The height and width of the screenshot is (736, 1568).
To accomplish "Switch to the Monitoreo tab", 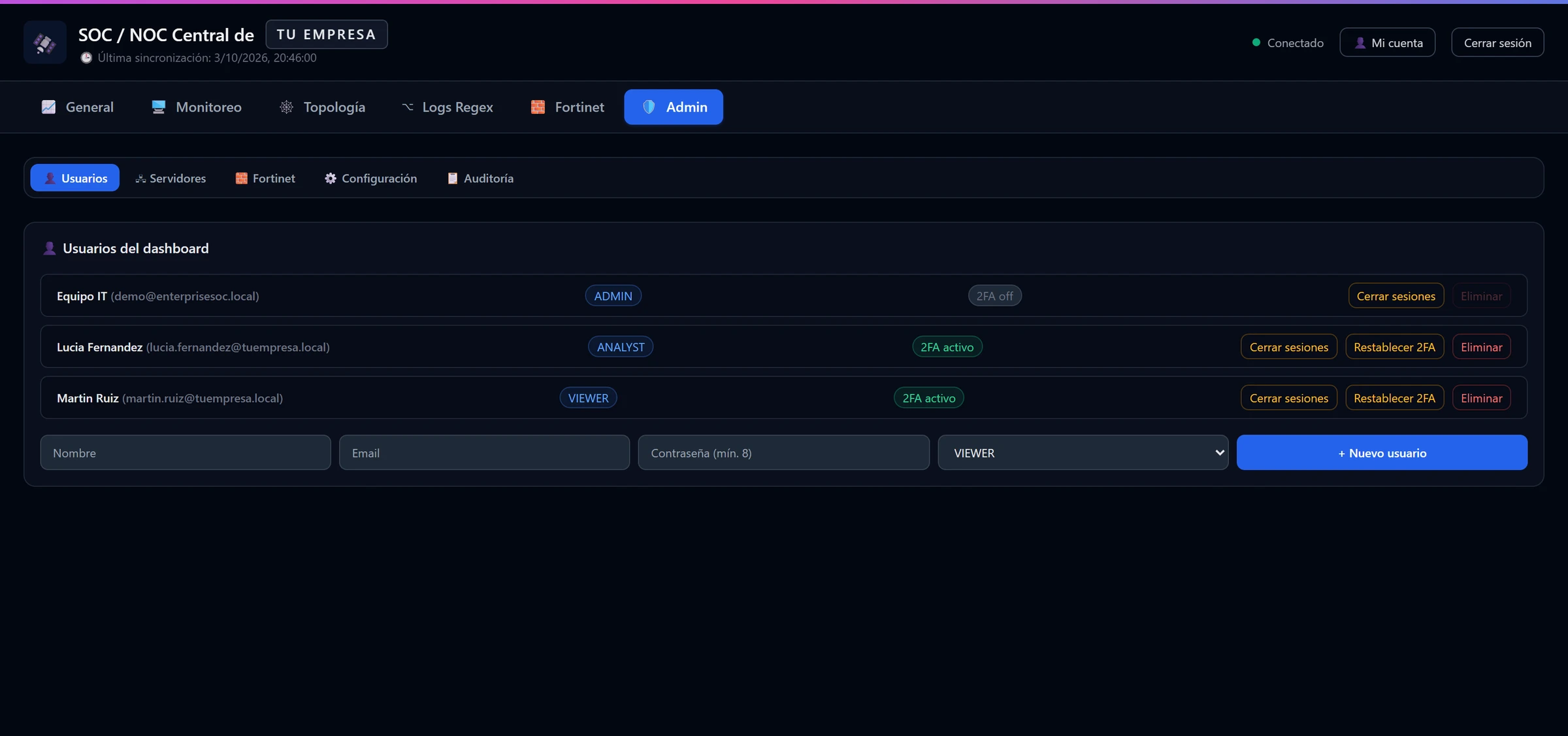I will 197,107.
